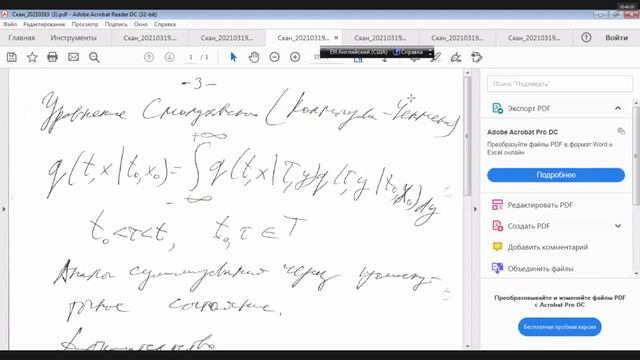Screen dimensions: 640x360
Task: Zoom out with the minus icon
Action: (x=274, y=57)
